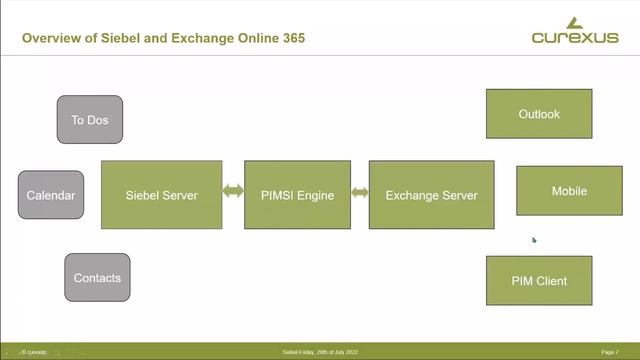Viewport: 640px width, 360px height.
Task: Select the Mobile block
Action: (569, 191)
